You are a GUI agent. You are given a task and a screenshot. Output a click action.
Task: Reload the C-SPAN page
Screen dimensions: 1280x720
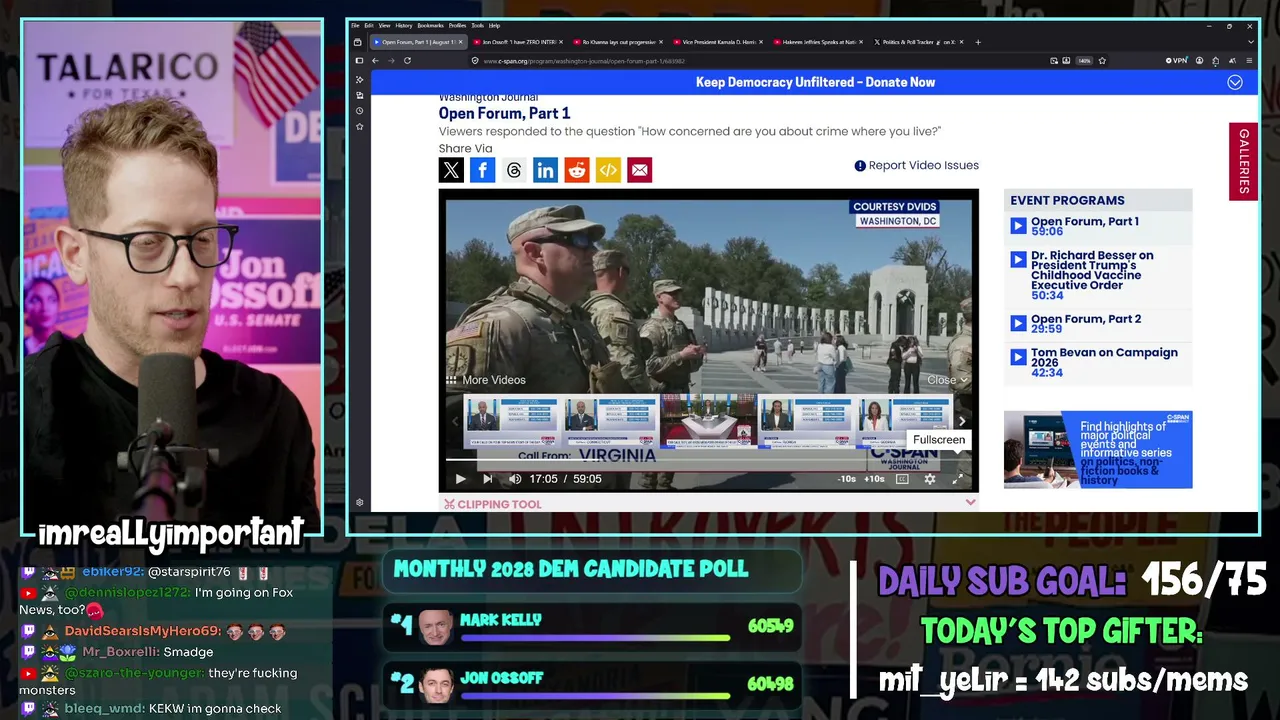[407, 61]
